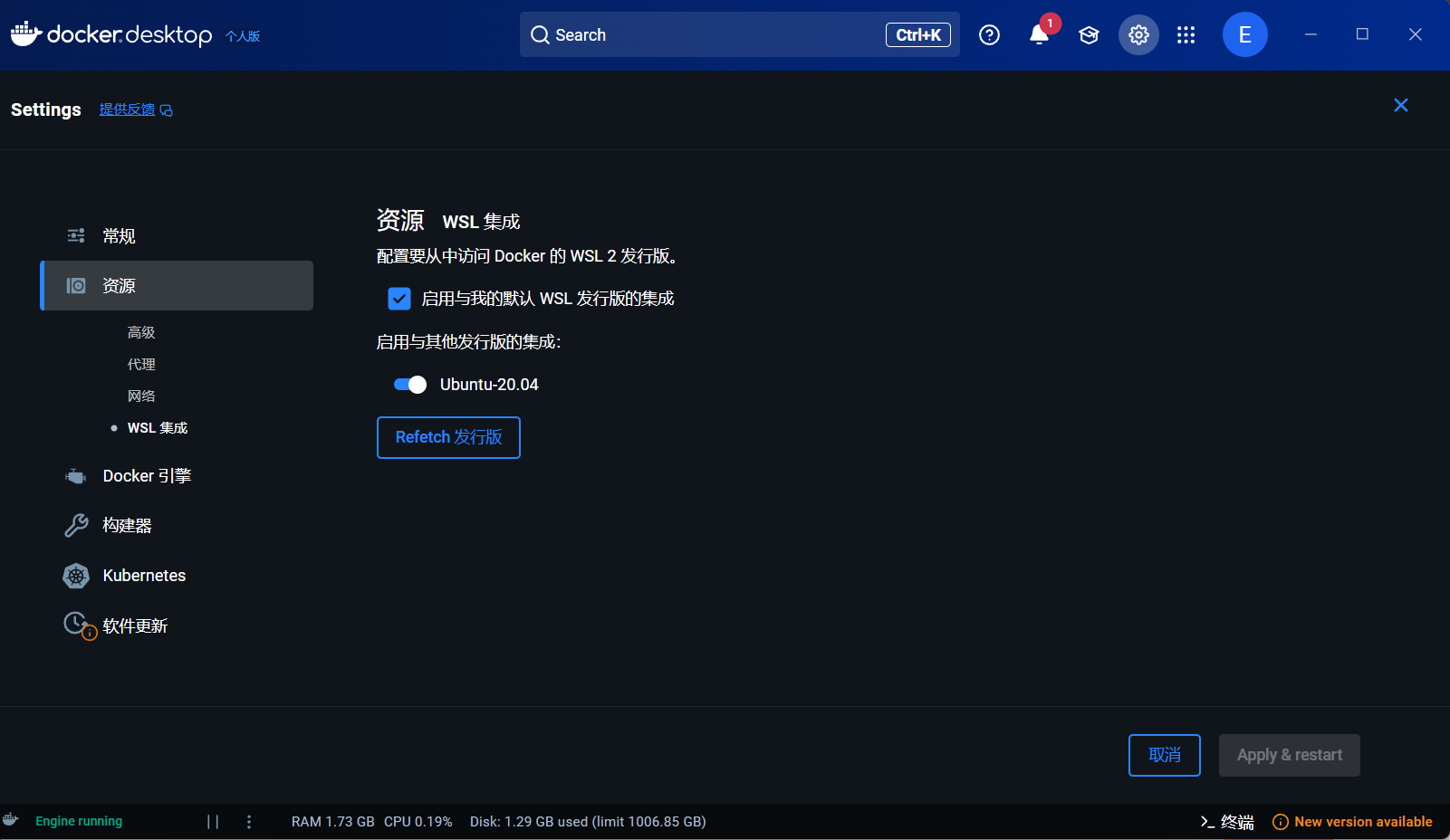The height and width of the screenshot is (840, 1450).
Task: Click the Apply & restart button
Action: point(1290,755)
